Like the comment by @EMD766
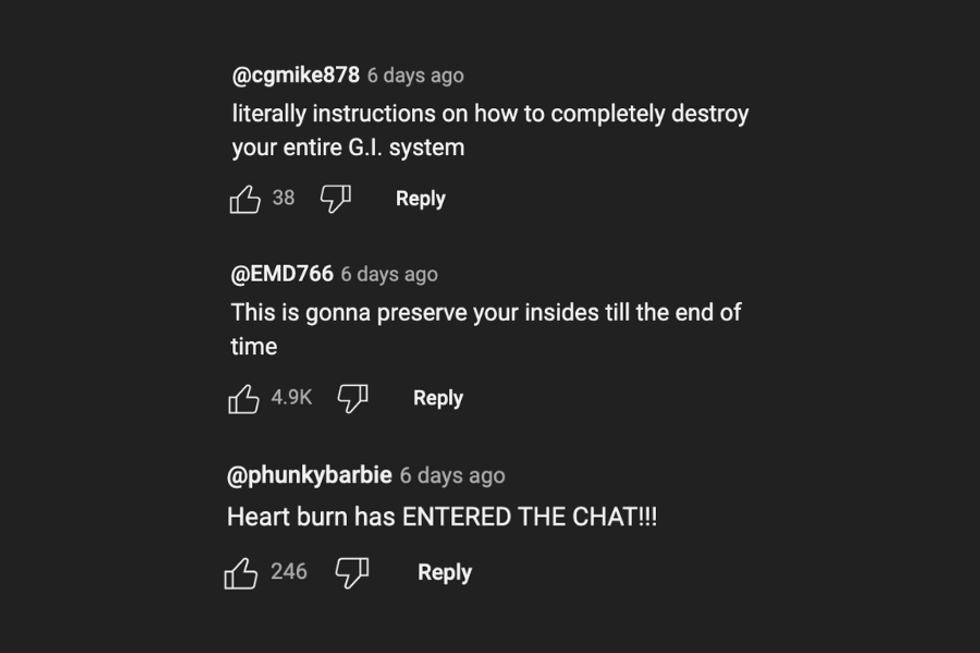This screenshot has width=980, height=653. point(244,399)
